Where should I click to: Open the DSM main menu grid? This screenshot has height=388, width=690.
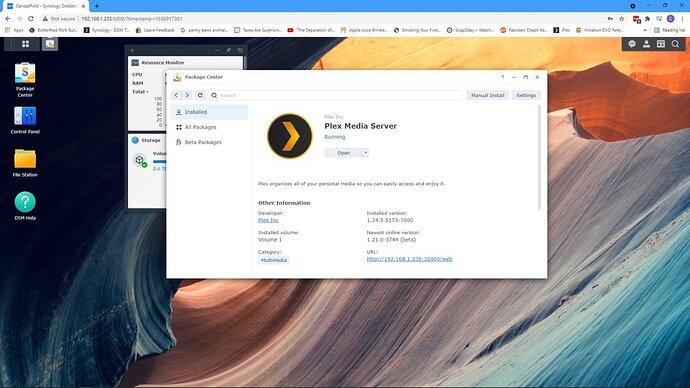(x=26, y=44)
